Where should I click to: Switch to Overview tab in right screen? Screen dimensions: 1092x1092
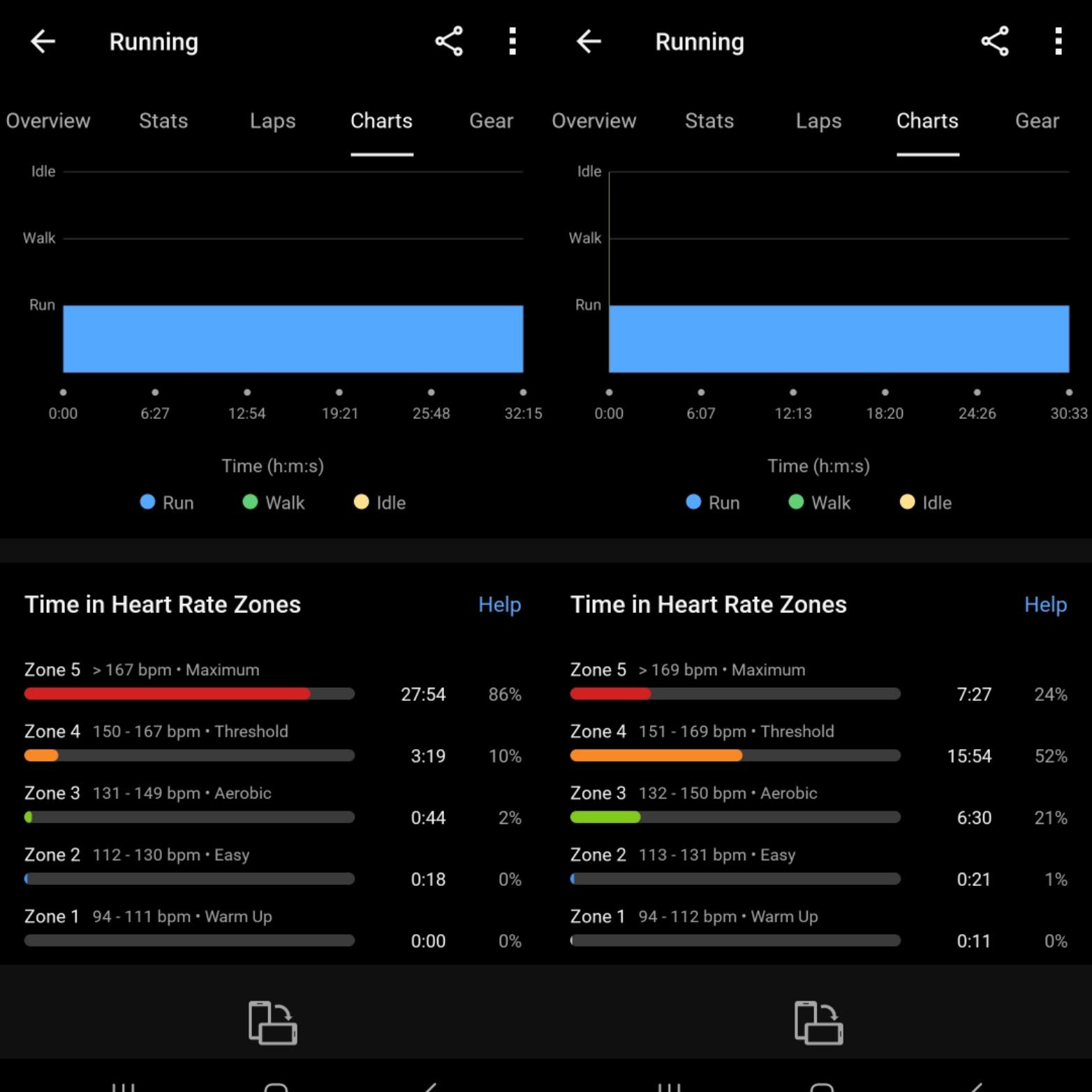pos(594,121)
